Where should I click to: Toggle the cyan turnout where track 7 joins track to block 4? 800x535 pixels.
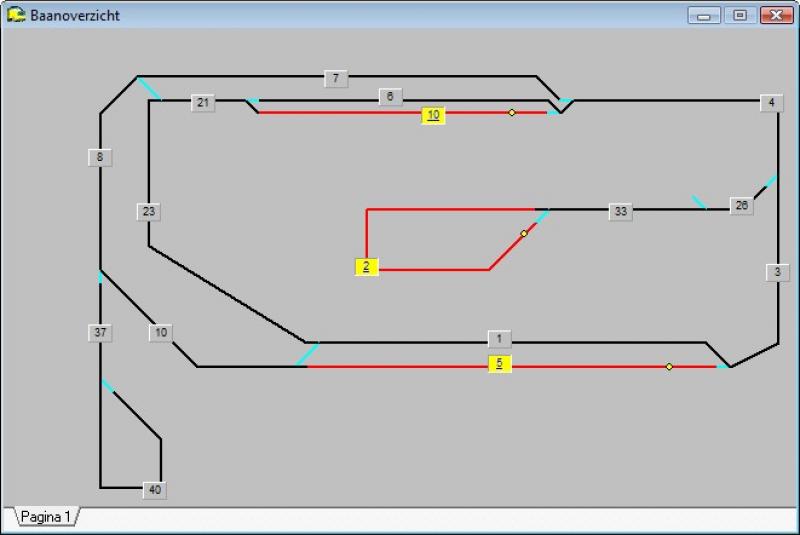point(566,101)
